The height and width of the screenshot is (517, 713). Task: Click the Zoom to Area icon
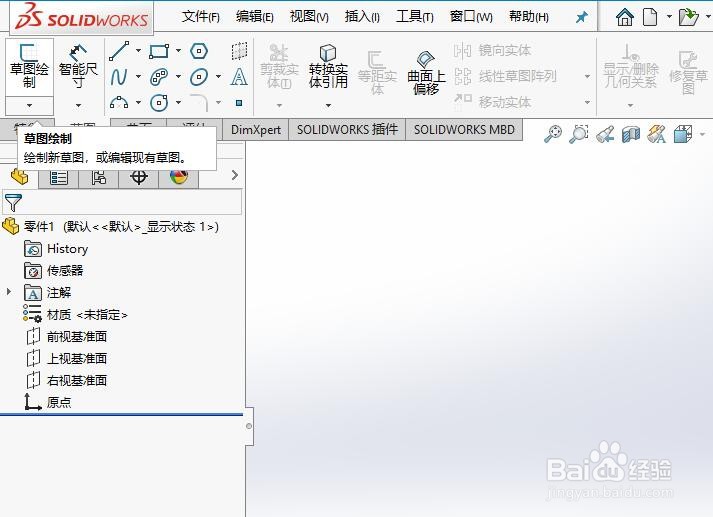click(x=579, y=134)
